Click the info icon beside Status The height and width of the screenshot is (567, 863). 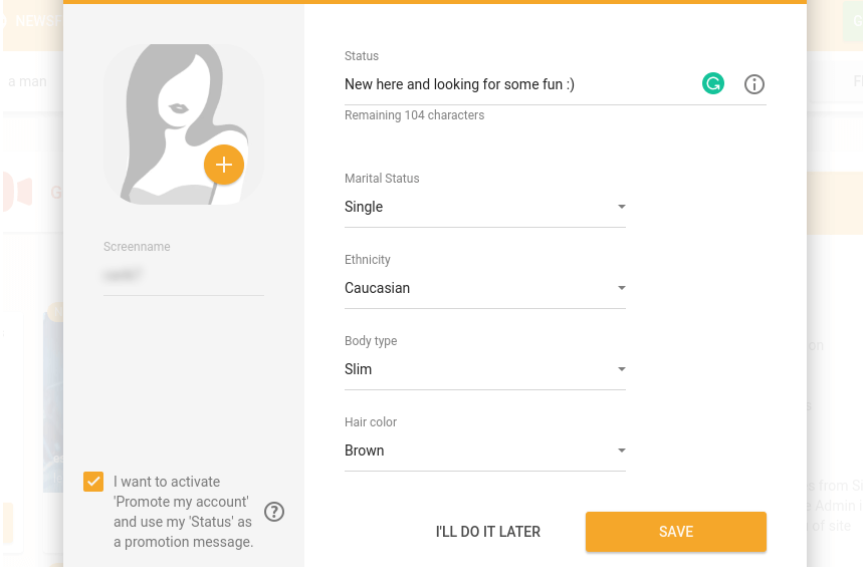click(754, 84)
